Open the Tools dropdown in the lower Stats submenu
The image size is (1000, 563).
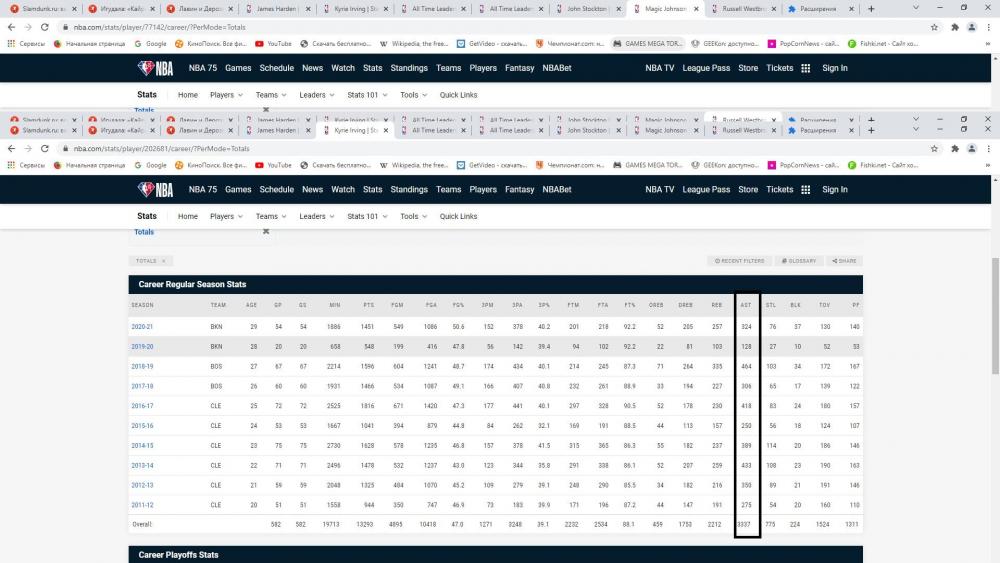[413, 216]
